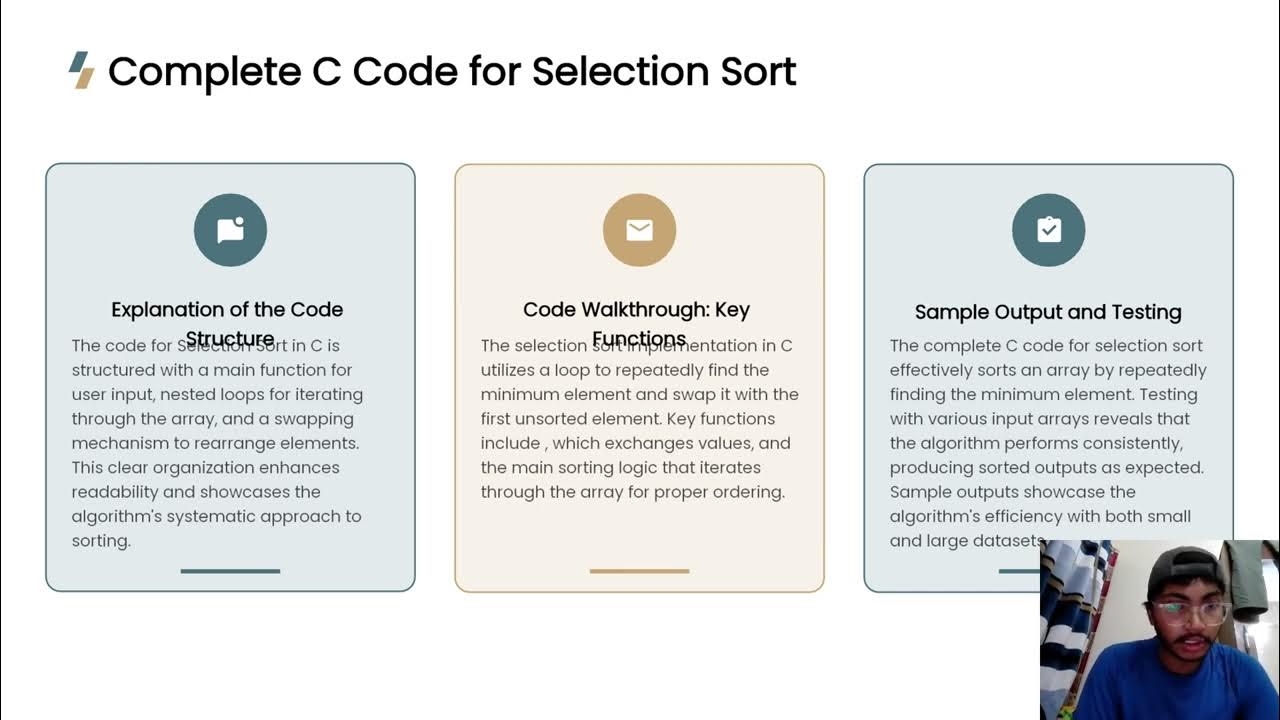Viewport: 1280px width, 720px height.
Task: Click 'Code Walkthrough: Key Functions' heading
Action: tap(636, 310)
